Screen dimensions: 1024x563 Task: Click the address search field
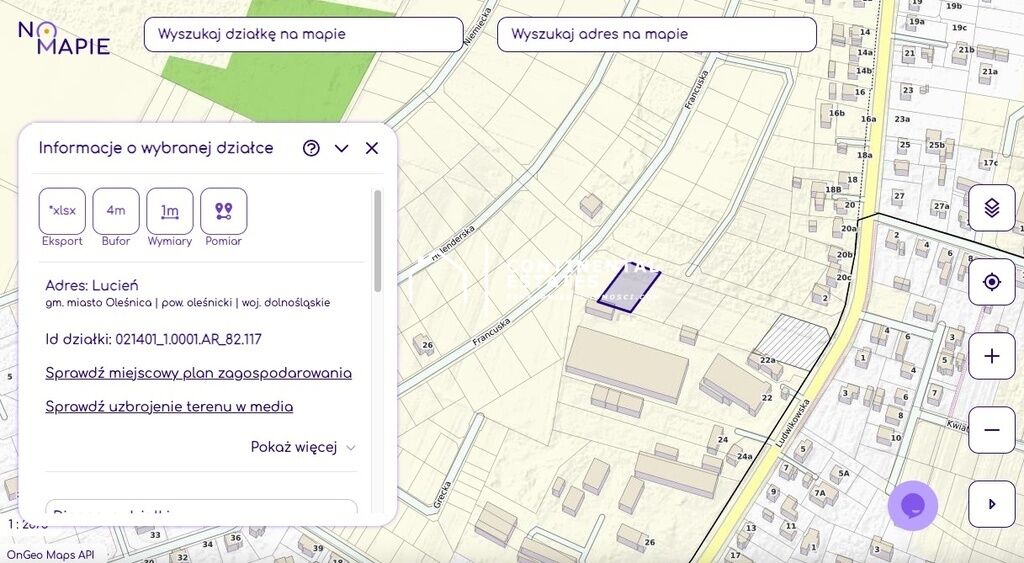[656, 34]
